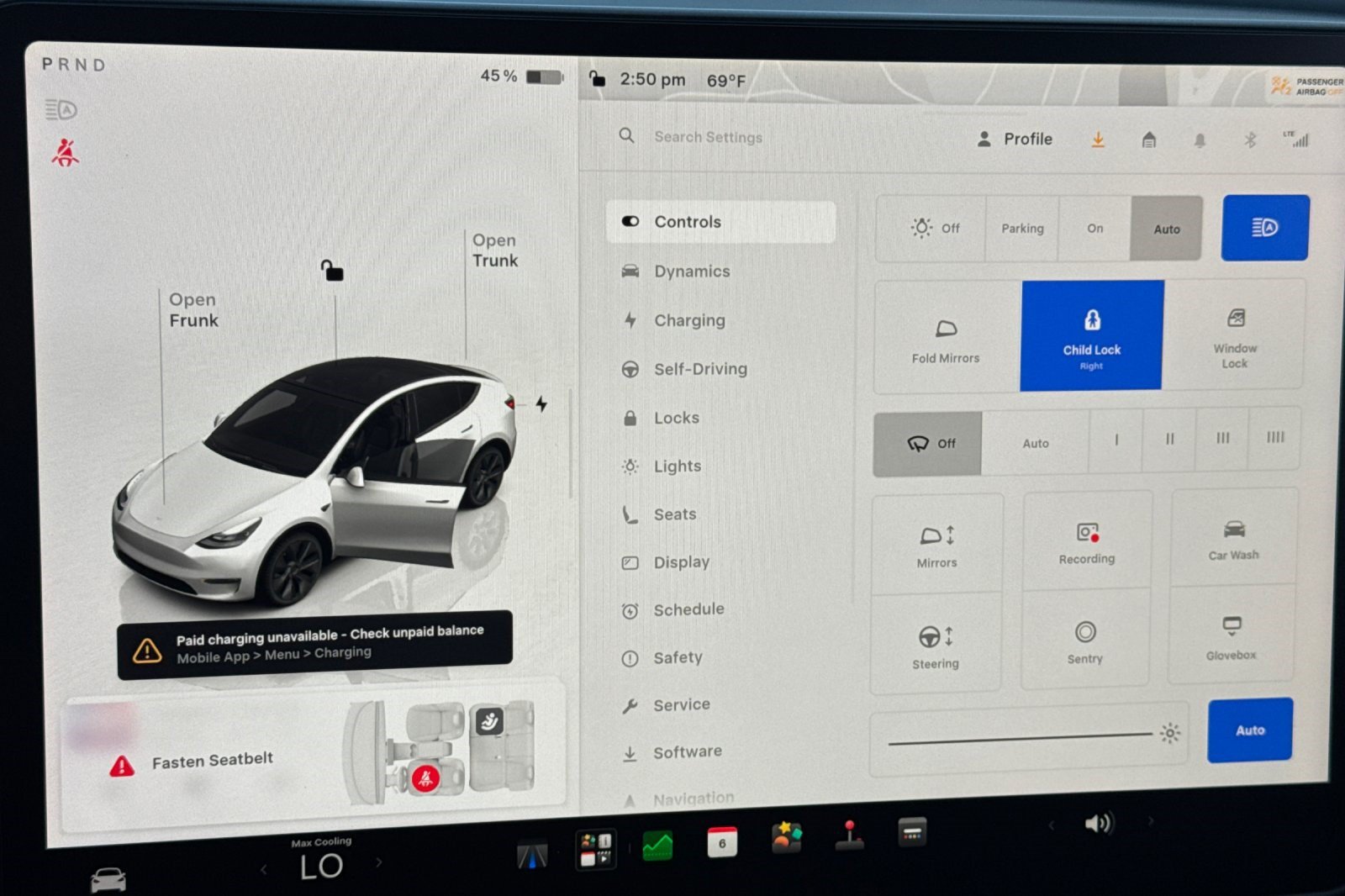Increase the temperature with the right chevron
The height and width of the screenshot is (896, 1345).
[379, 862]
